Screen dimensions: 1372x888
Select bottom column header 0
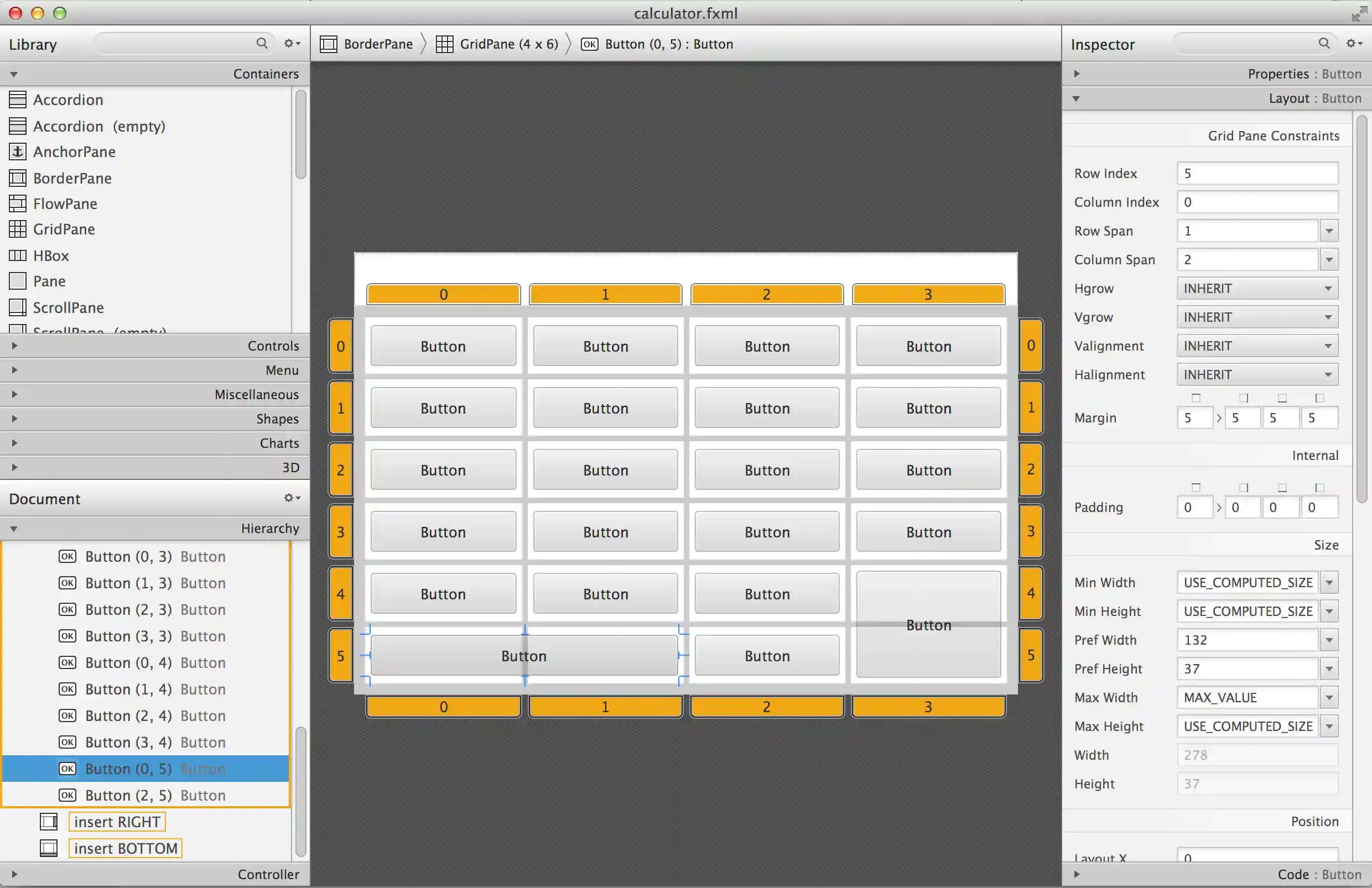[443, 707]
